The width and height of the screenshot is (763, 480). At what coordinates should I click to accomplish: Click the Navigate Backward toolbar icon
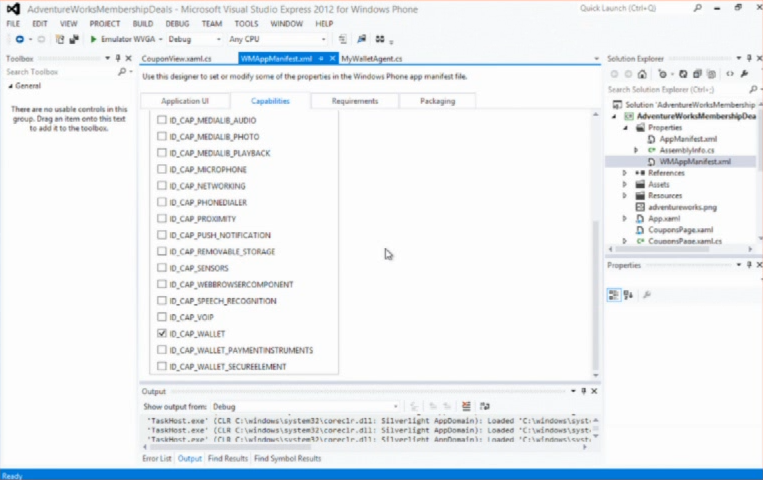(19, 39)
